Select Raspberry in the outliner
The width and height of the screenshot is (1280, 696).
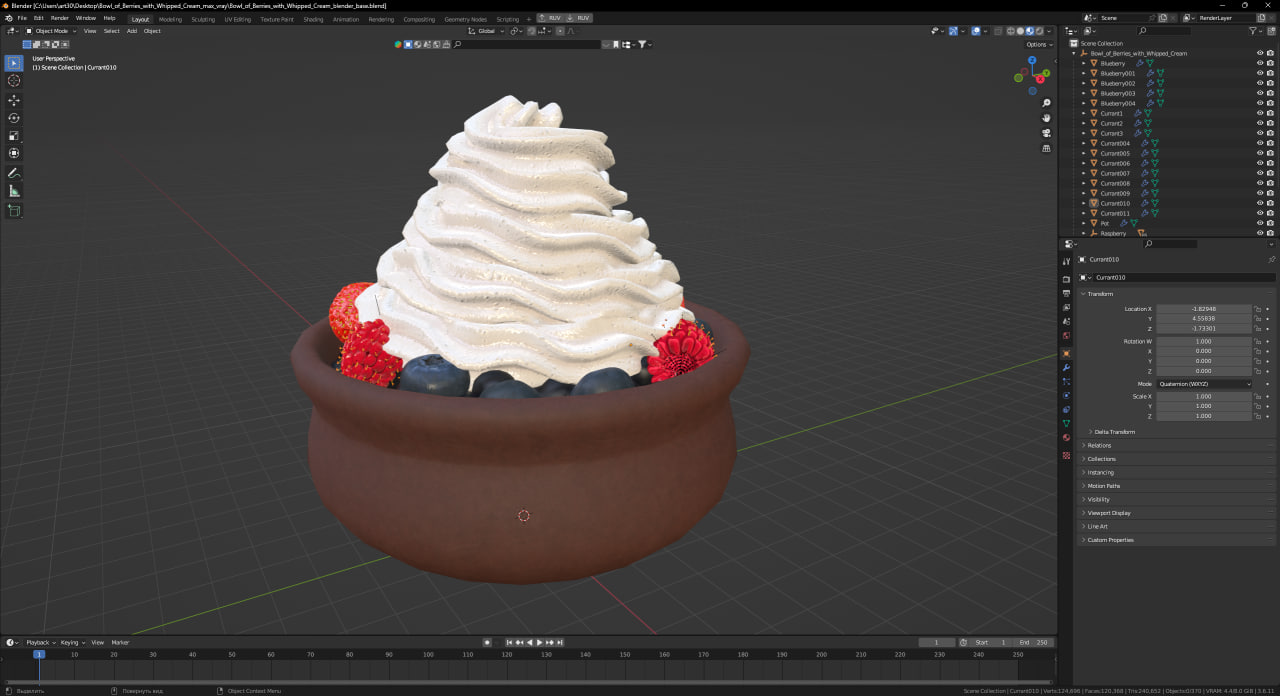(1113, 233)
